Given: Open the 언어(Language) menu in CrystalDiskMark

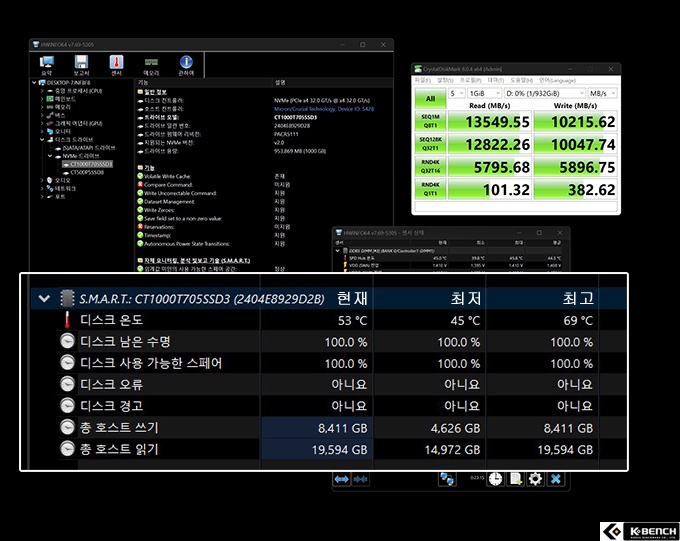Looking at the screenshot, I should click(557, 80).
